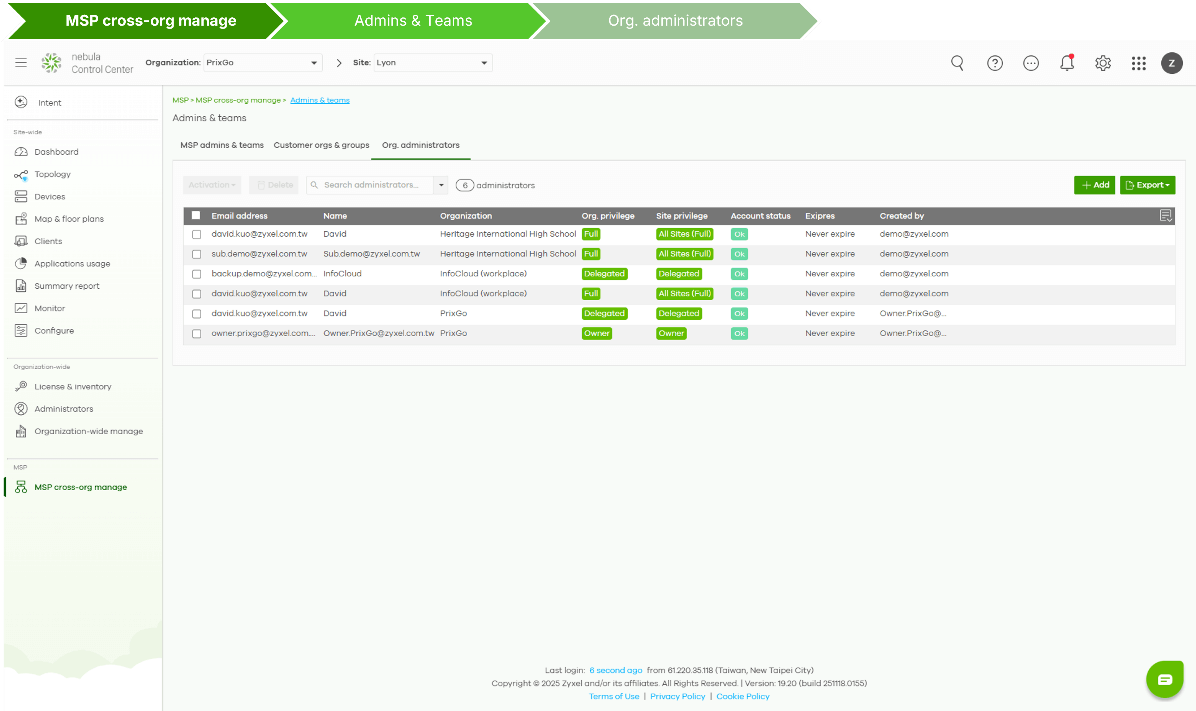Viewport: 1196px width, 711px height.
Task: Open the Organization dropdown showing PrixGo
Action: pos(261,61)
